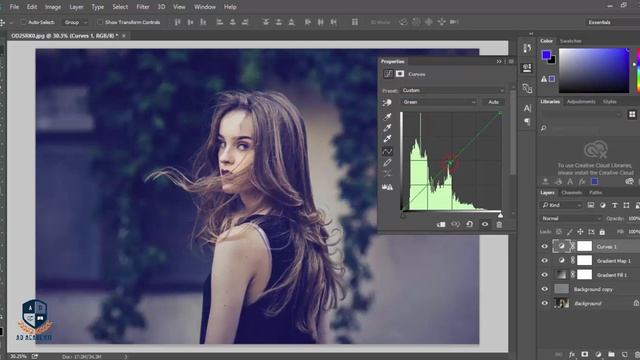Open the Layer menu
640x360 pixels.
tap(76, 7)
